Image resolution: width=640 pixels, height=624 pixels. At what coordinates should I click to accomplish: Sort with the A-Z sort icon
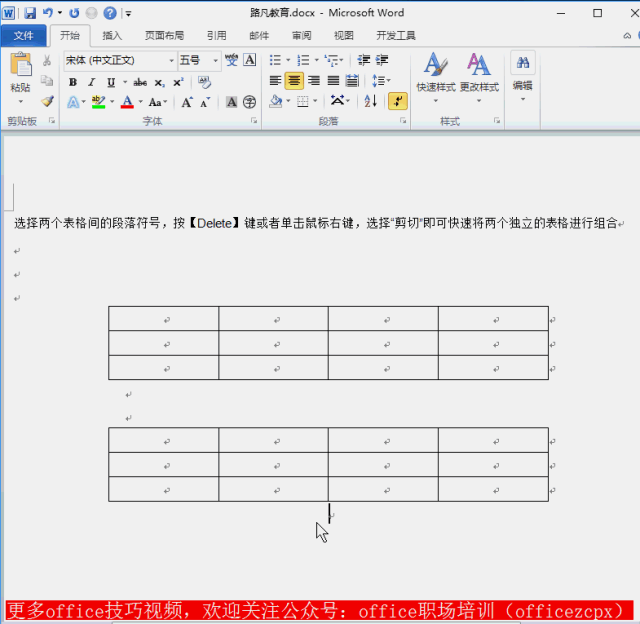[371, 101]
